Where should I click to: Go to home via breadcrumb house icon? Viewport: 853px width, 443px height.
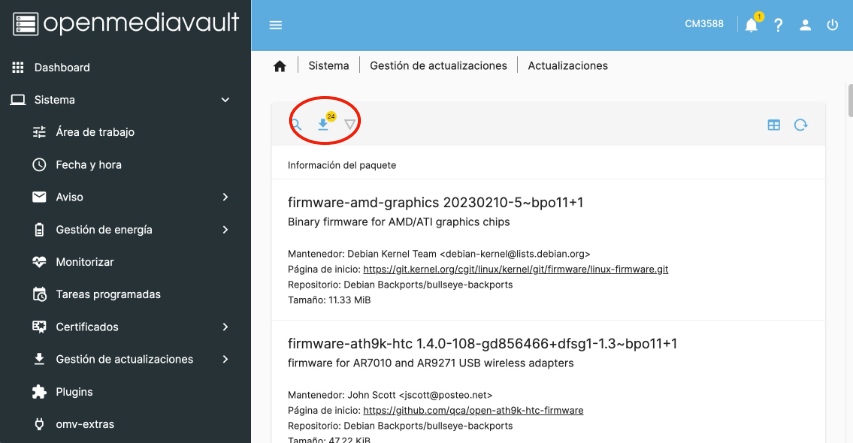[280, 66]
